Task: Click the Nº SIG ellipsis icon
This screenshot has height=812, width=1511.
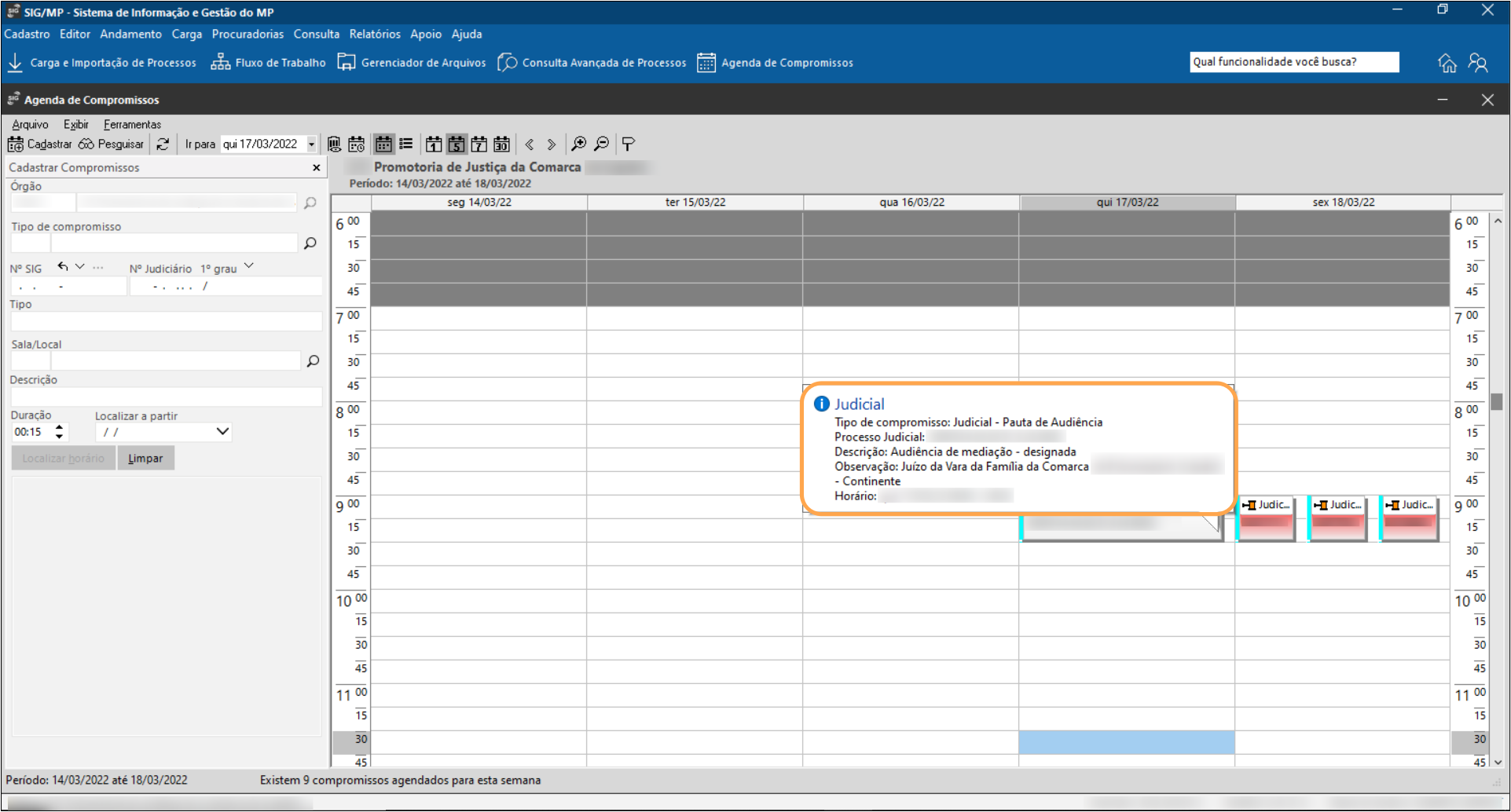Action: (97, 267)
